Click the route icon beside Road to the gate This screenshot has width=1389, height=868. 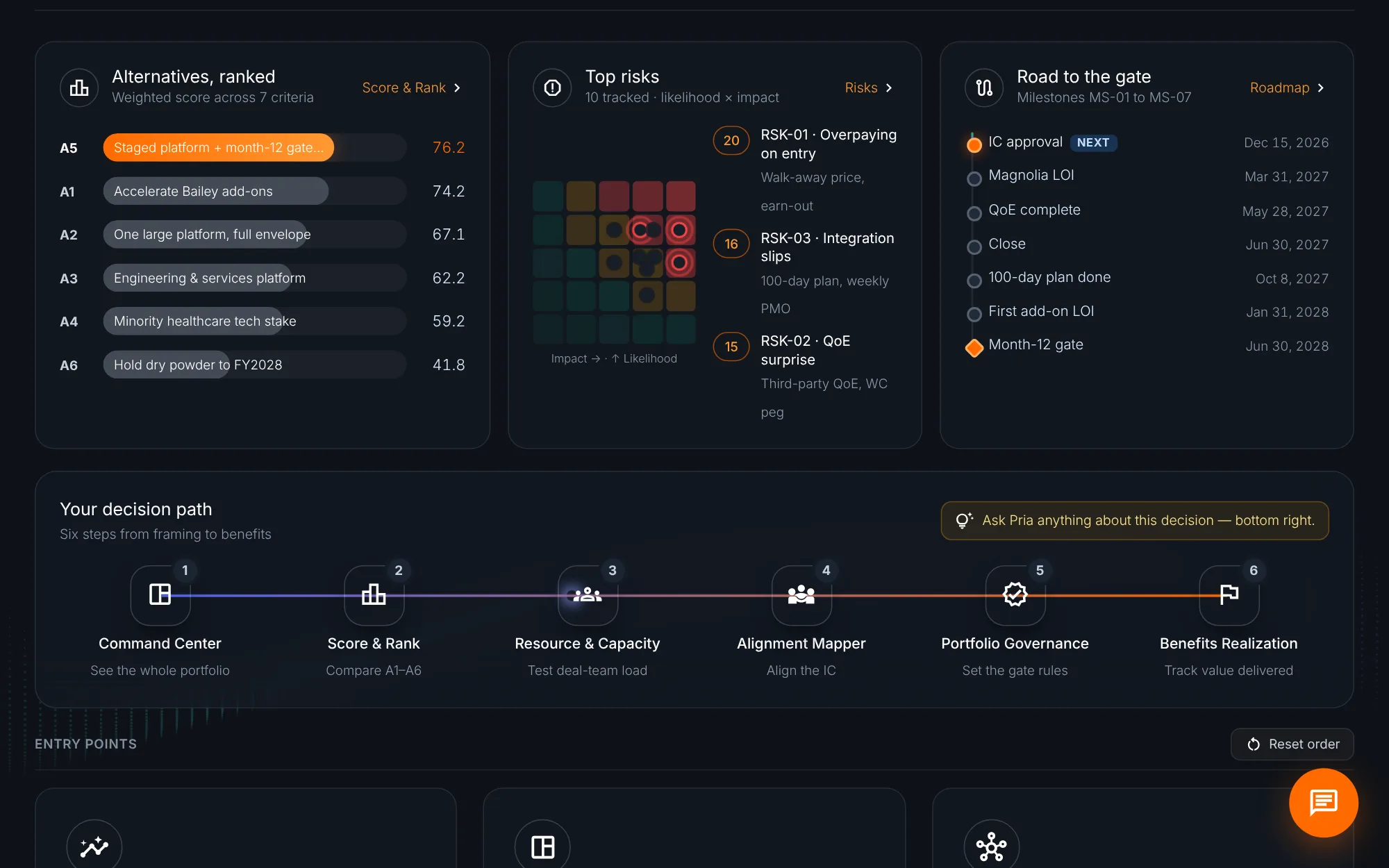click(984, 87)
